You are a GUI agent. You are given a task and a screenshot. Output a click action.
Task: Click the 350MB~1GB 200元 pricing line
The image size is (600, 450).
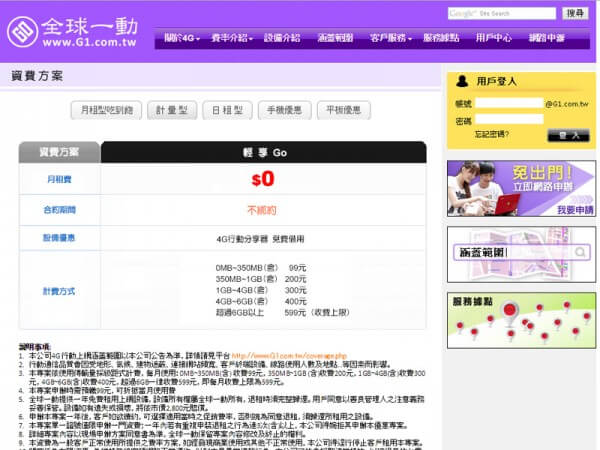261,279
